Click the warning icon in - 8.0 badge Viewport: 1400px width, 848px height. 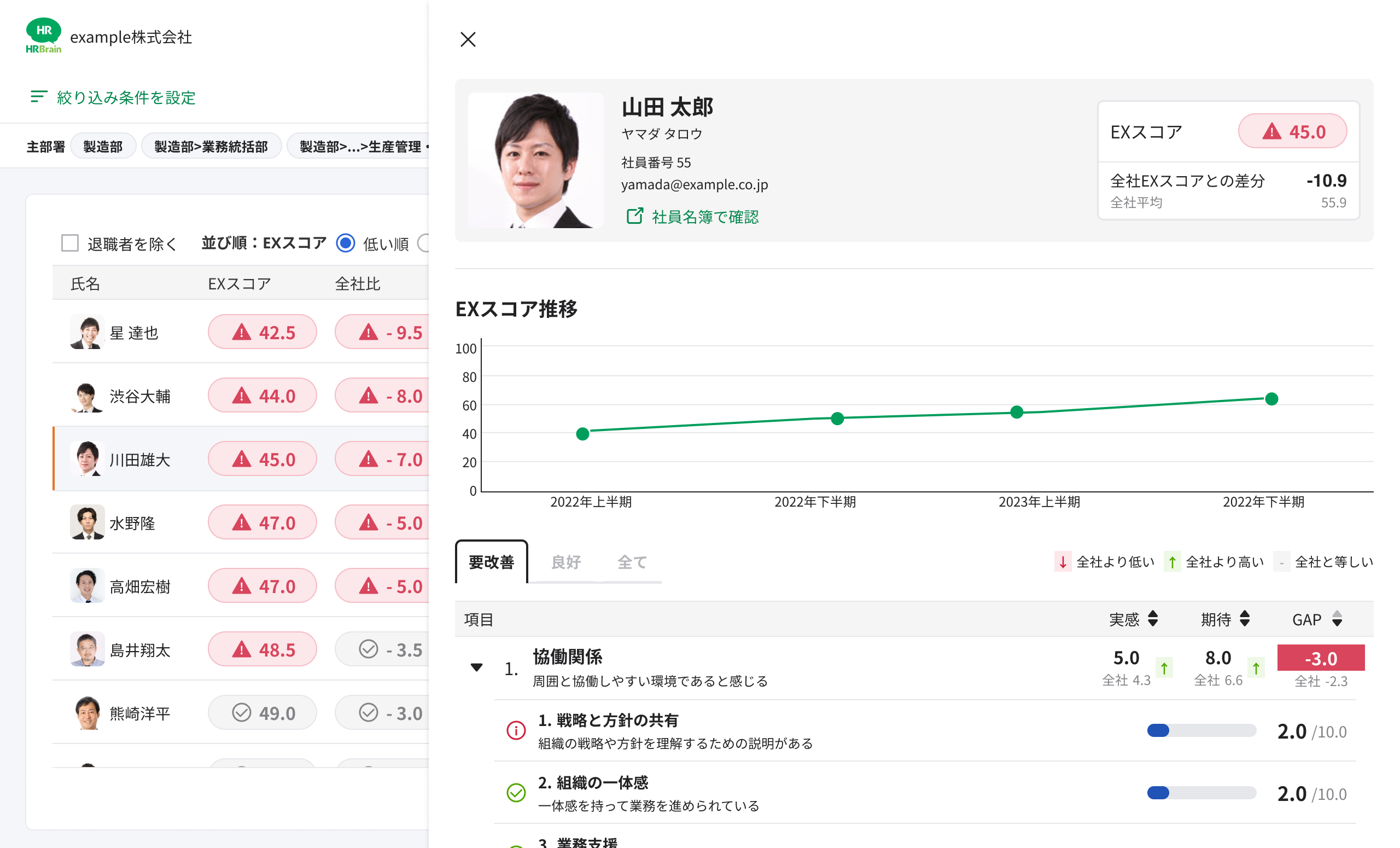368,395
